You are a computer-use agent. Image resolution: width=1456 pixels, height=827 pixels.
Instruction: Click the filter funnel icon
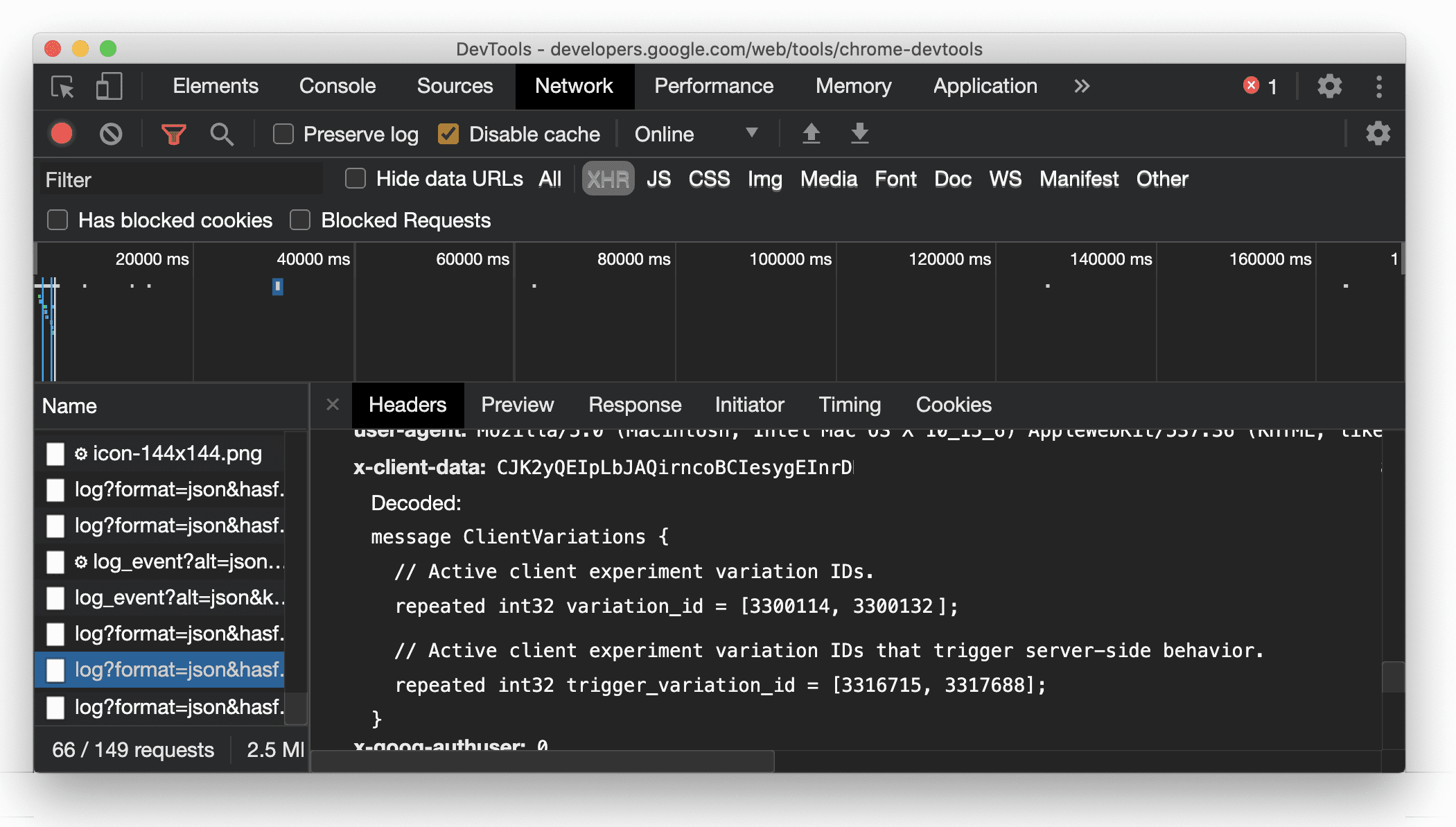[175, 135]
